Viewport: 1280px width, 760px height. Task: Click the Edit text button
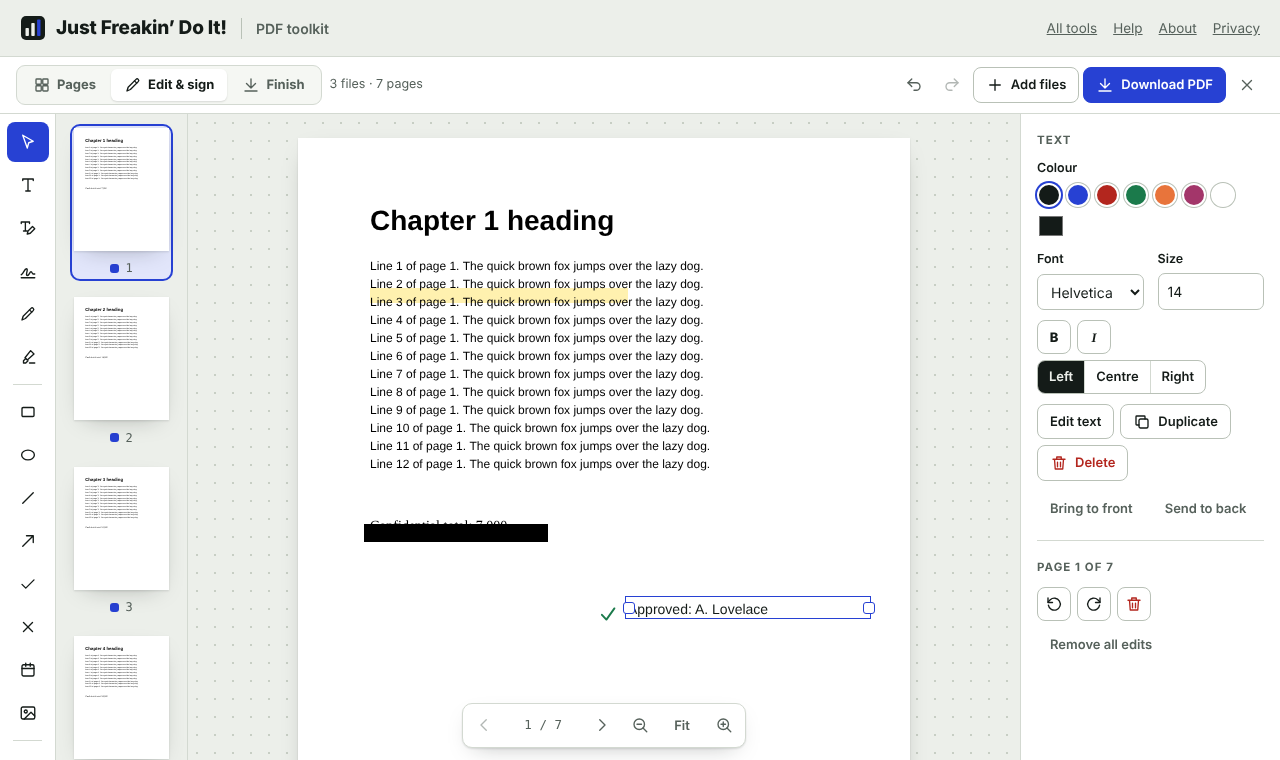click(1075, 421)
